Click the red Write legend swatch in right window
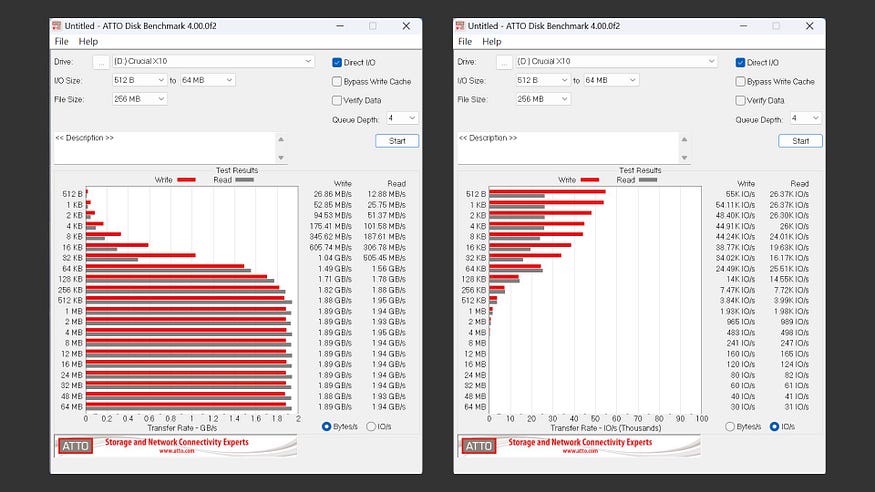The image size is (875, 492). point(590,180)
